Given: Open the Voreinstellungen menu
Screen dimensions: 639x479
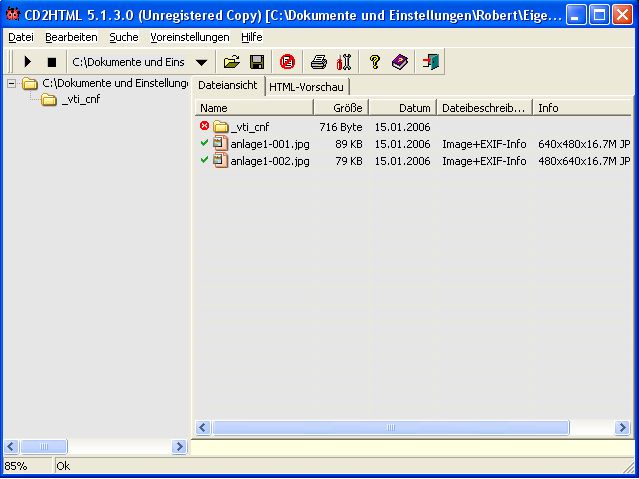Looking at the screenshot, I should [189, 37].
